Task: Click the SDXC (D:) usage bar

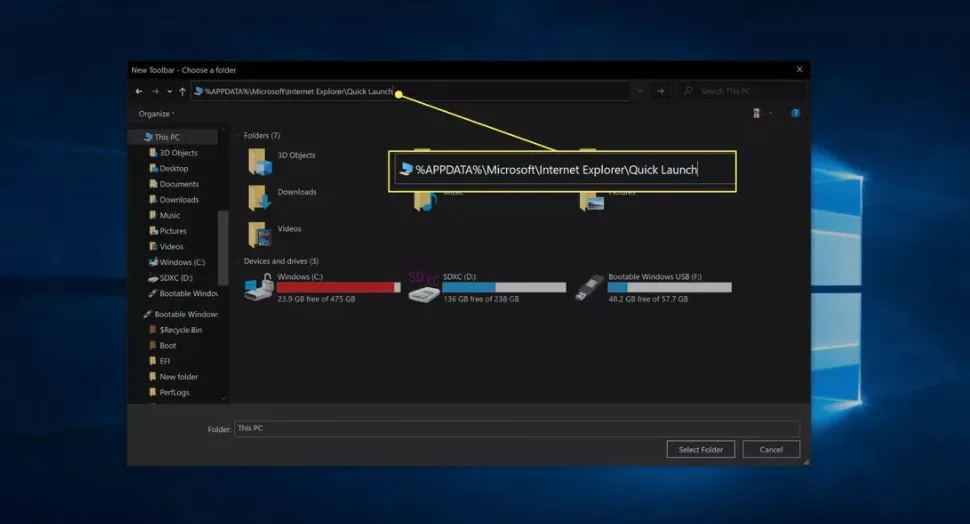Action: (504, 287)
